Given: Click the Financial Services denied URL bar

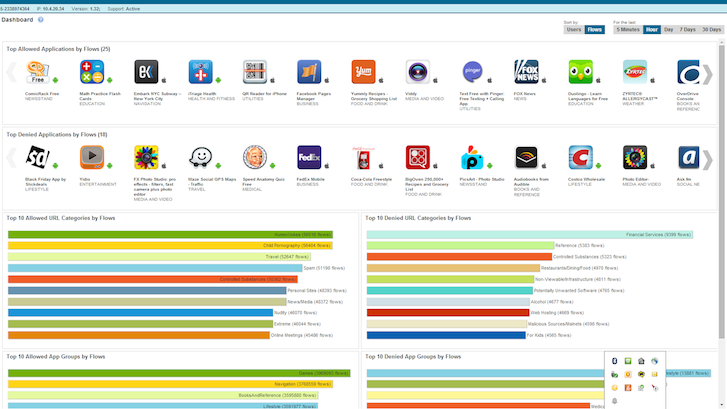Looking at the screenshot, I should (x=529, y=235).
